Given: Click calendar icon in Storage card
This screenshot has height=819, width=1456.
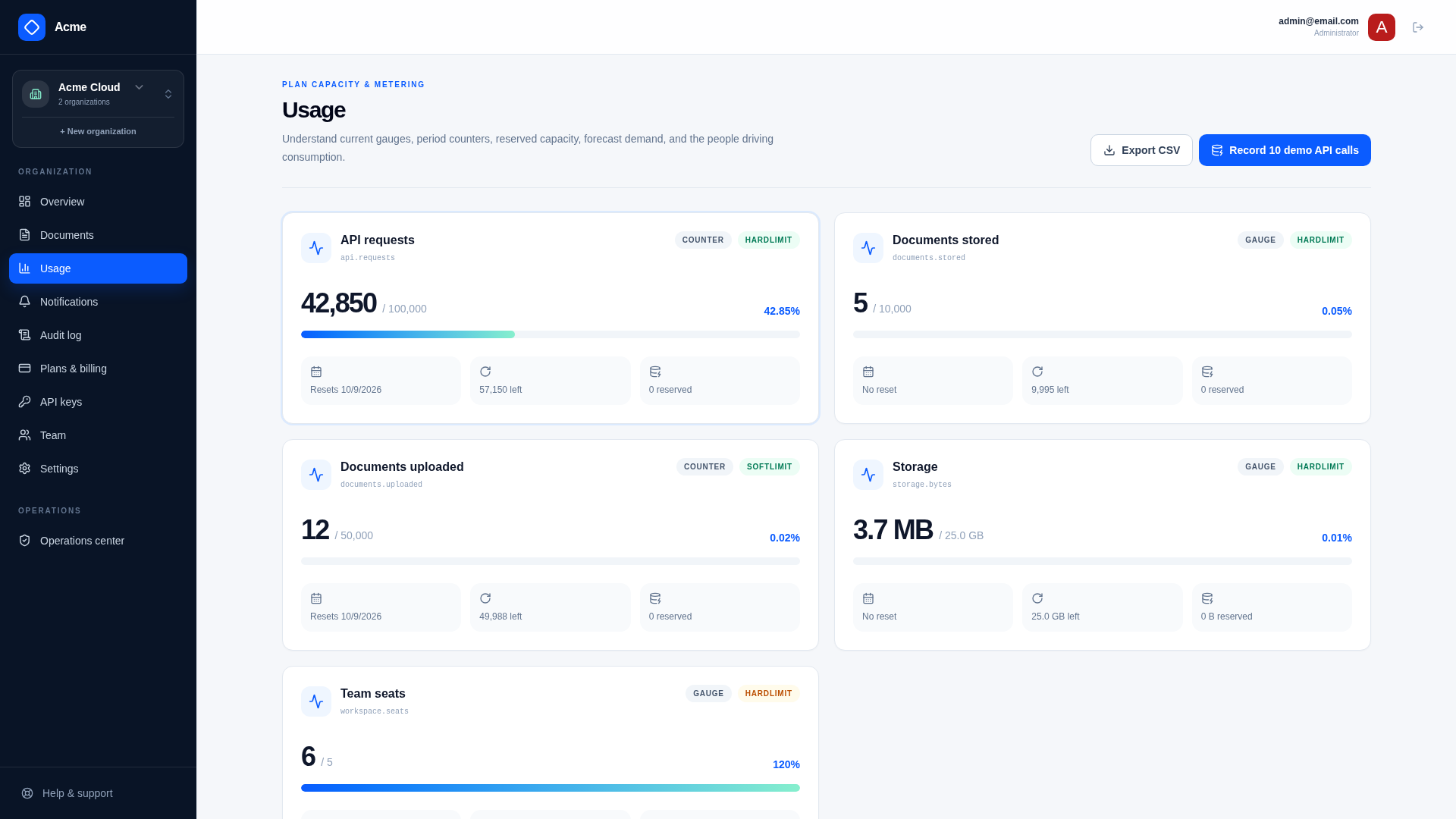Looking at the screenshot, I should pos(868,598).
